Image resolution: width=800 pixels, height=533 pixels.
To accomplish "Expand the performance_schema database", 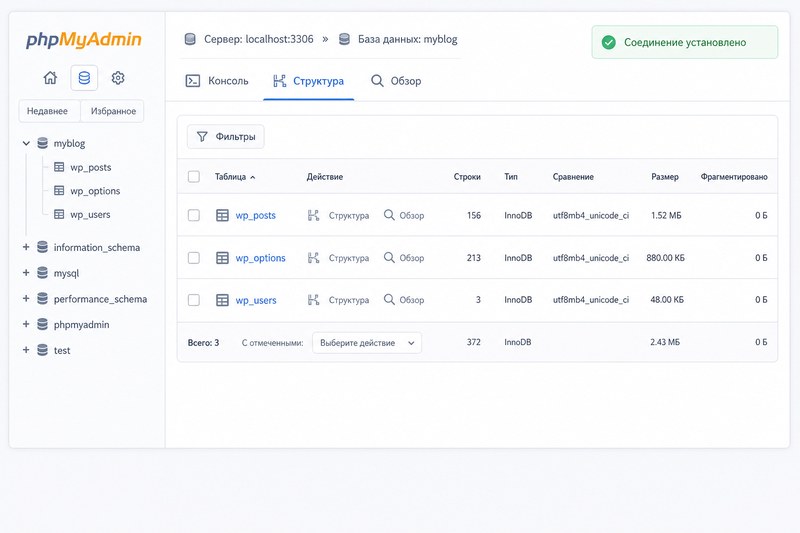I will (x=26, y=298).
